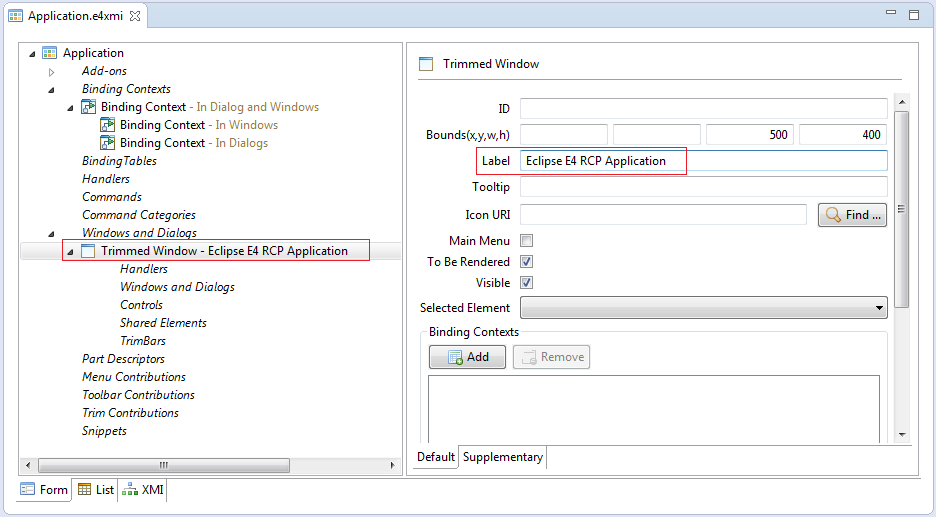Expand the Add-ons tree node

coord(51,72)
